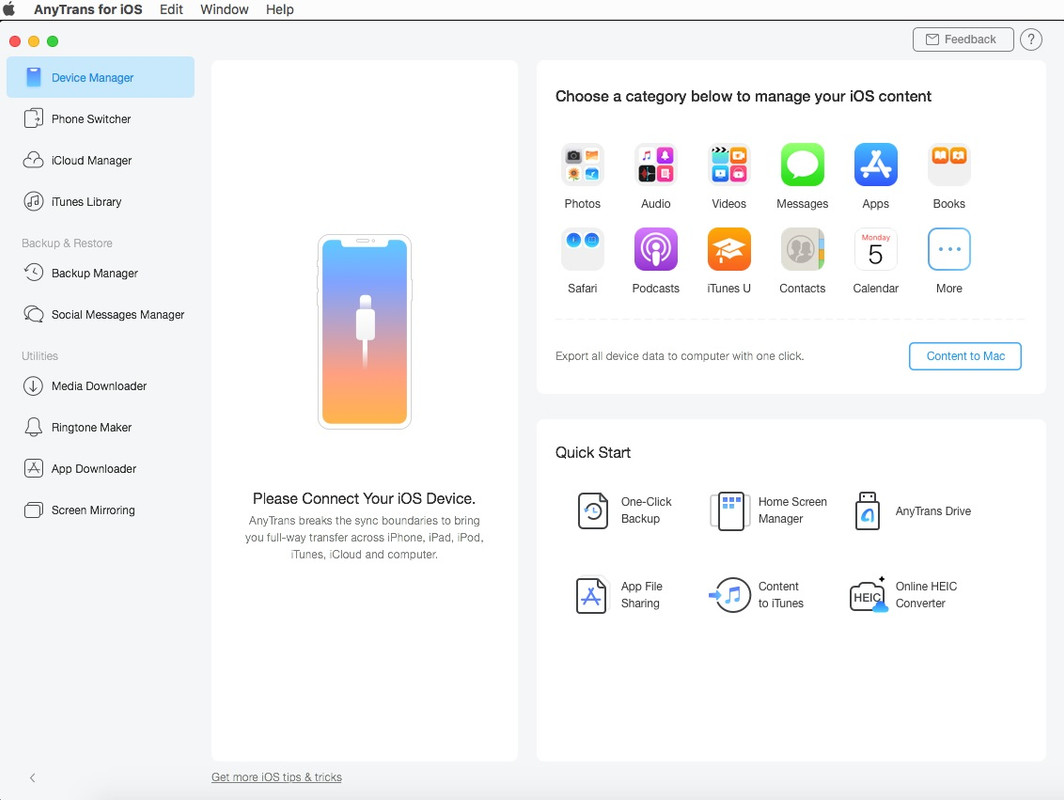Open the Apple menu
The height and width of the screenshot is (800, 1064).
(10, 9)
